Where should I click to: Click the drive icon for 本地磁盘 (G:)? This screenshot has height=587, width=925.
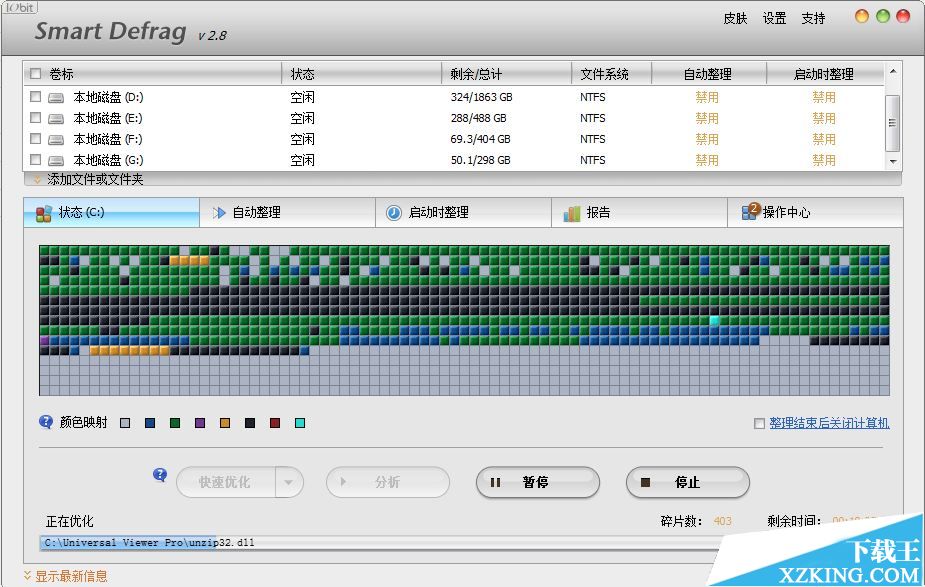coord(56,160)
